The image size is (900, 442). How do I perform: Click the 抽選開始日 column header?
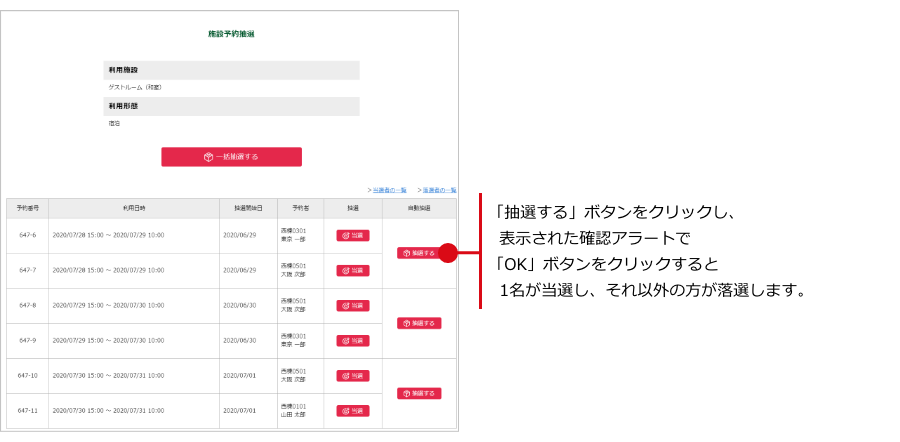point(248,208)
